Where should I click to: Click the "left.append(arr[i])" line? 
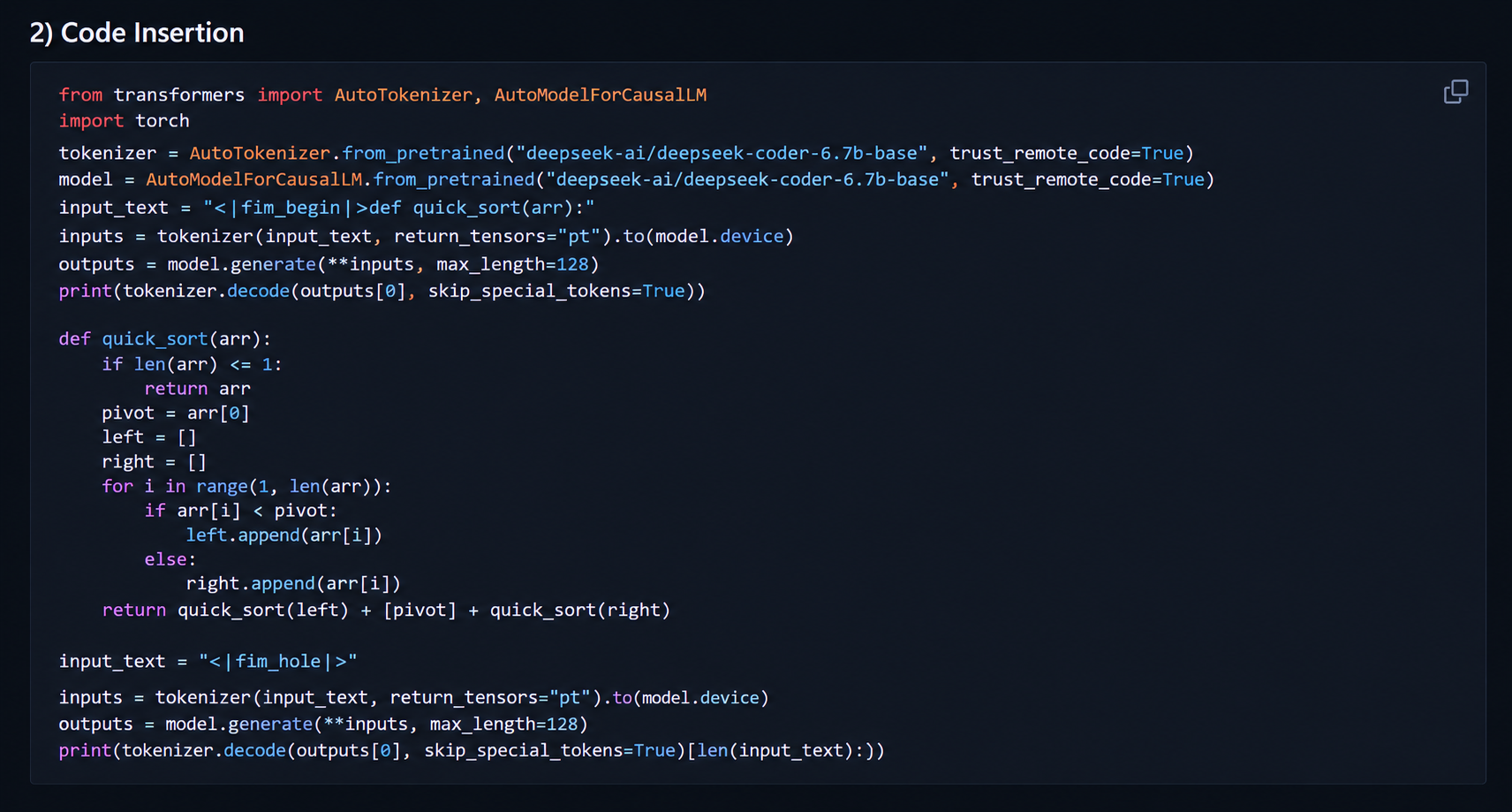pyautogui.click(x=284, y=535)
